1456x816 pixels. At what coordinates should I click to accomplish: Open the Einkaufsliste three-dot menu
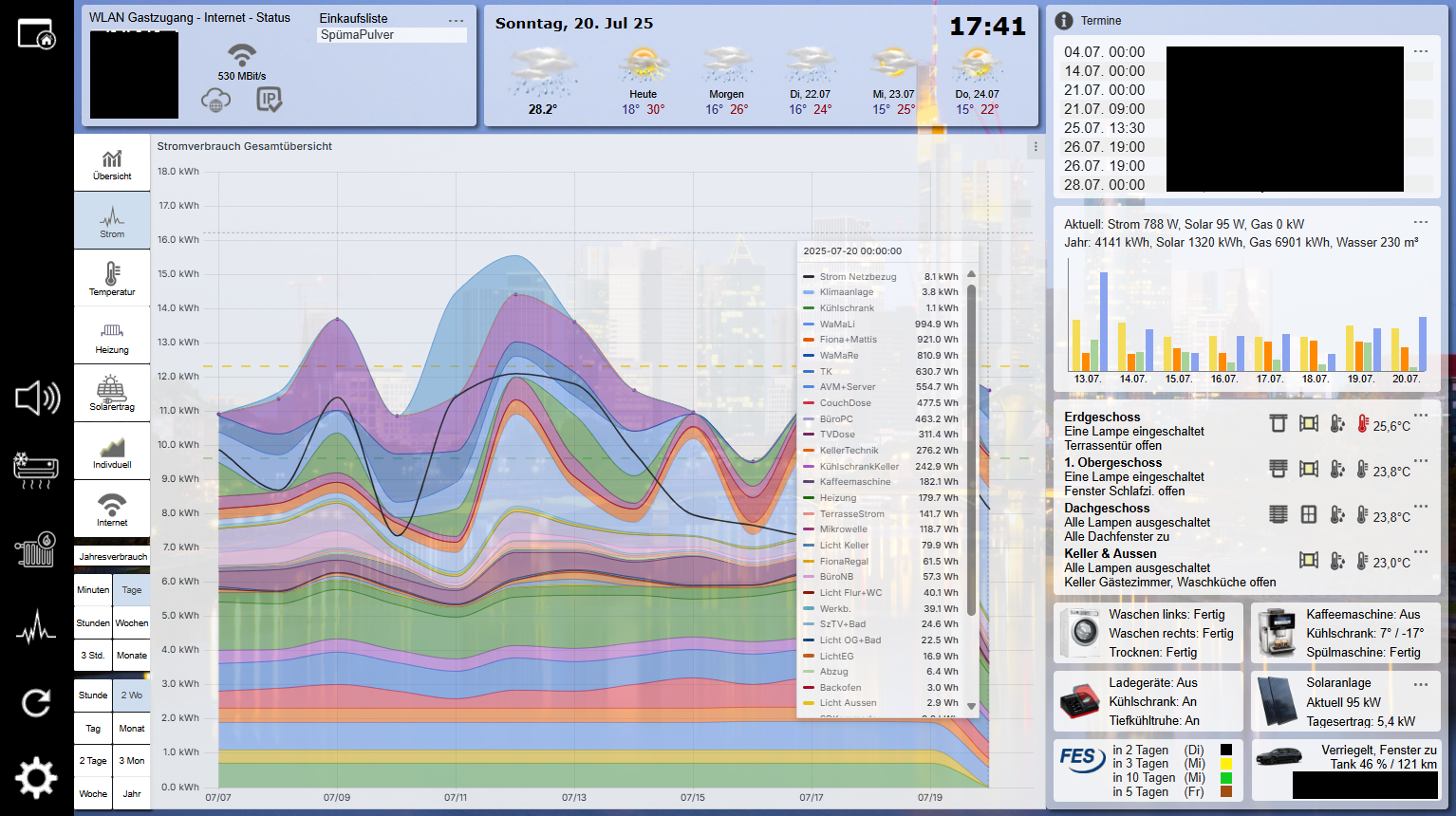pos(457,21)
